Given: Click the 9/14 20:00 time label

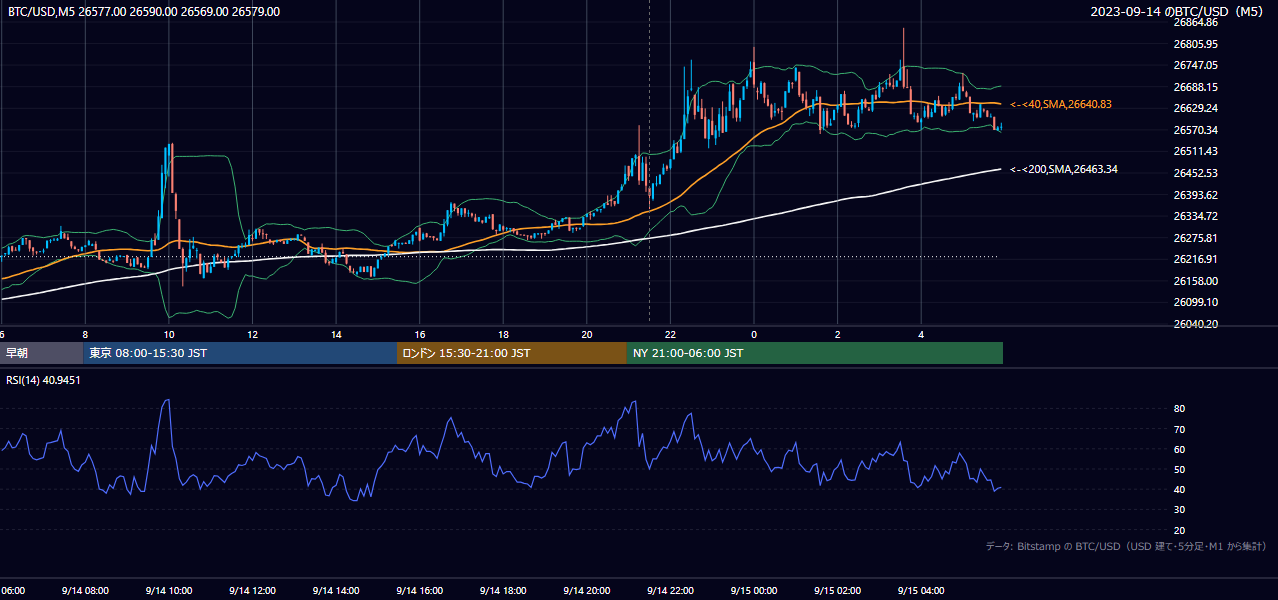Looking at the screenshot, I should [587, 590].
